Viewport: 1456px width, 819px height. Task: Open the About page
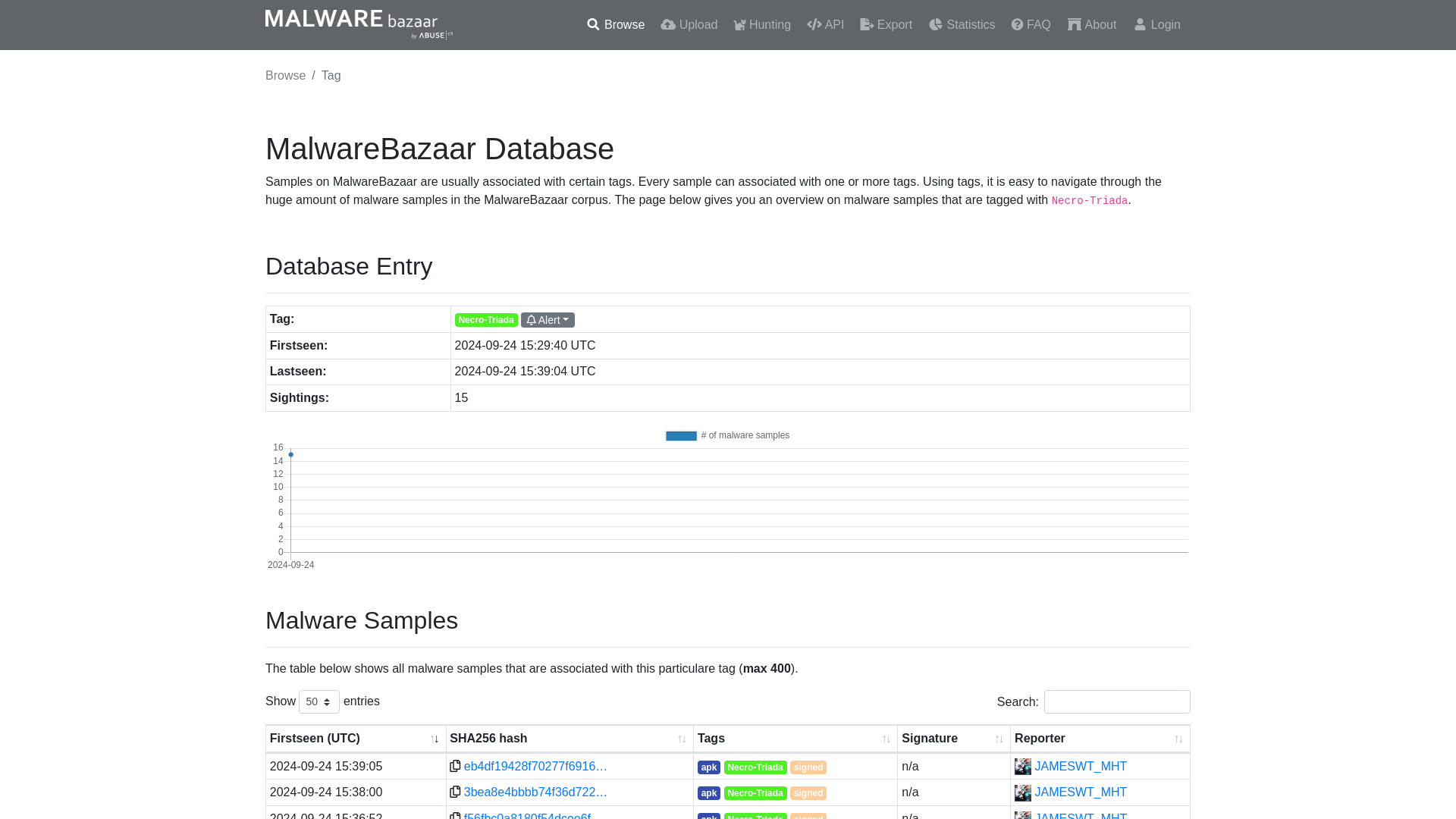click(1092, 25)
